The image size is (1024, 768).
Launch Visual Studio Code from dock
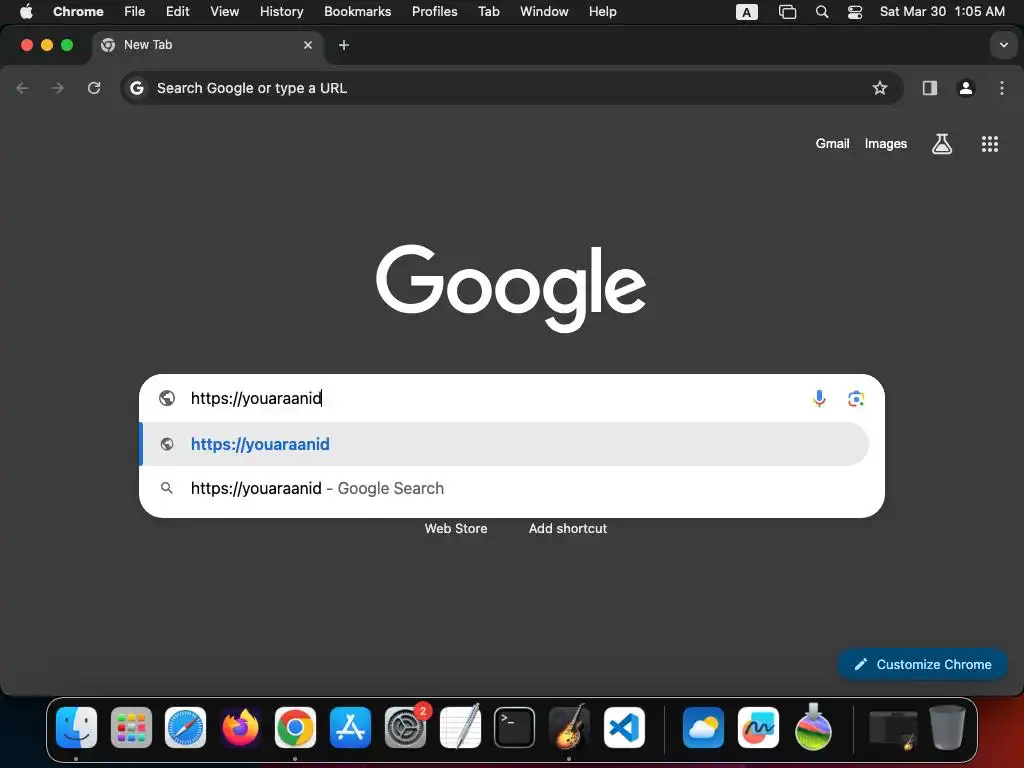(624, 728)
